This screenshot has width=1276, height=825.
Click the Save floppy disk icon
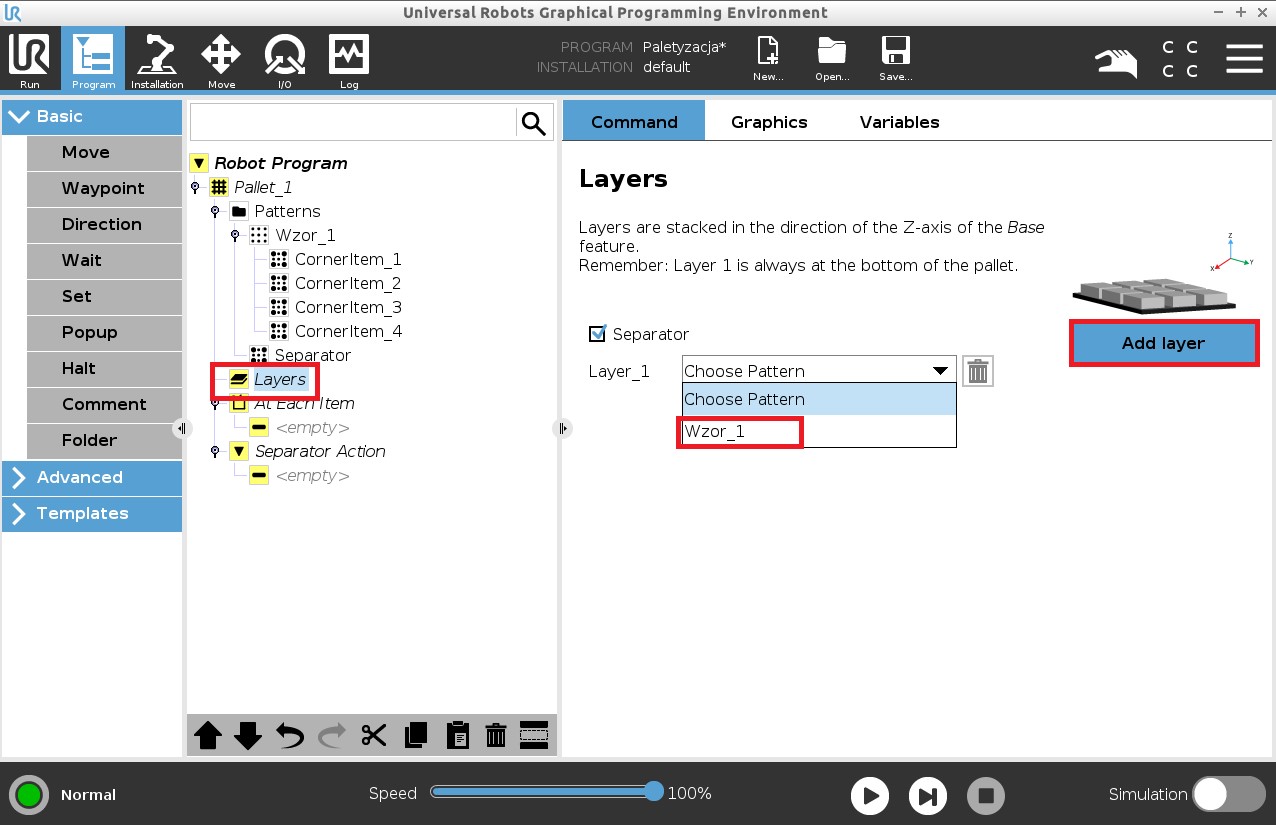(x=895, y=58)
